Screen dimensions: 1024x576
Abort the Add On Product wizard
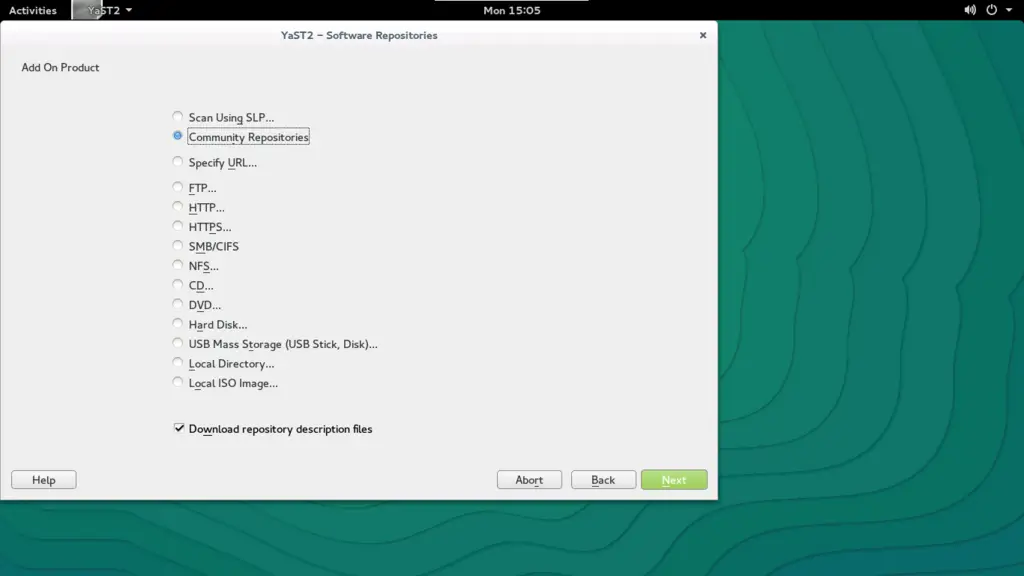pyautogui.click(x=529, y=479)
